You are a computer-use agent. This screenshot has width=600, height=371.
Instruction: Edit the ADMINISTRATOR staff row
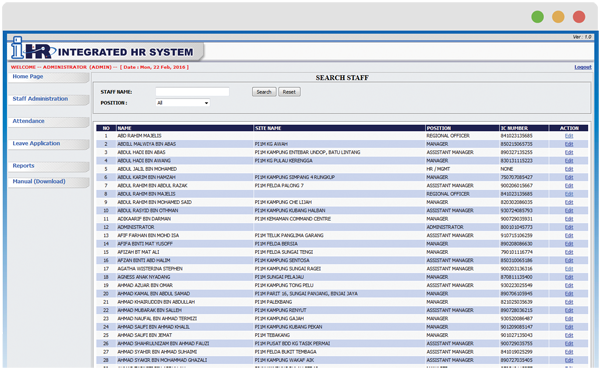click(x=569, y=227)
